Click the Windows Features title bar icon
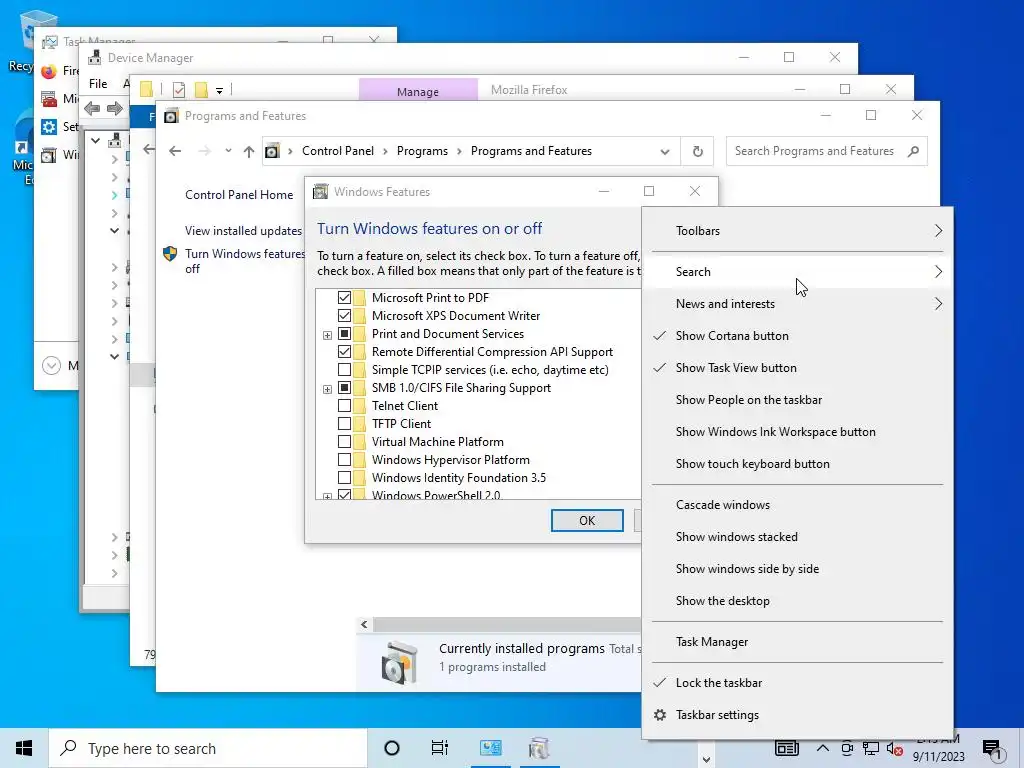Viewport: 1024px width, 768px height. [x=321, y=191]
